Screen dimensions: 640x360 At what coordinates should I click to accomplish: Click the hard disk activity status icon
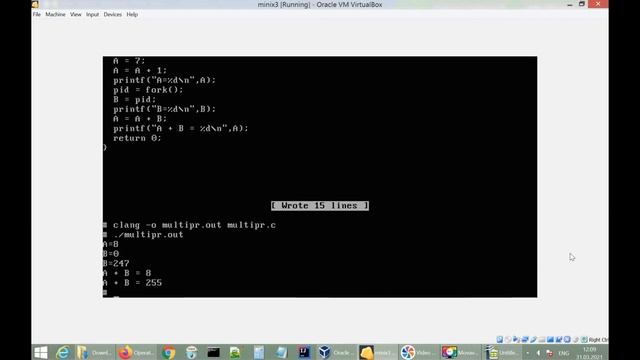500,340
